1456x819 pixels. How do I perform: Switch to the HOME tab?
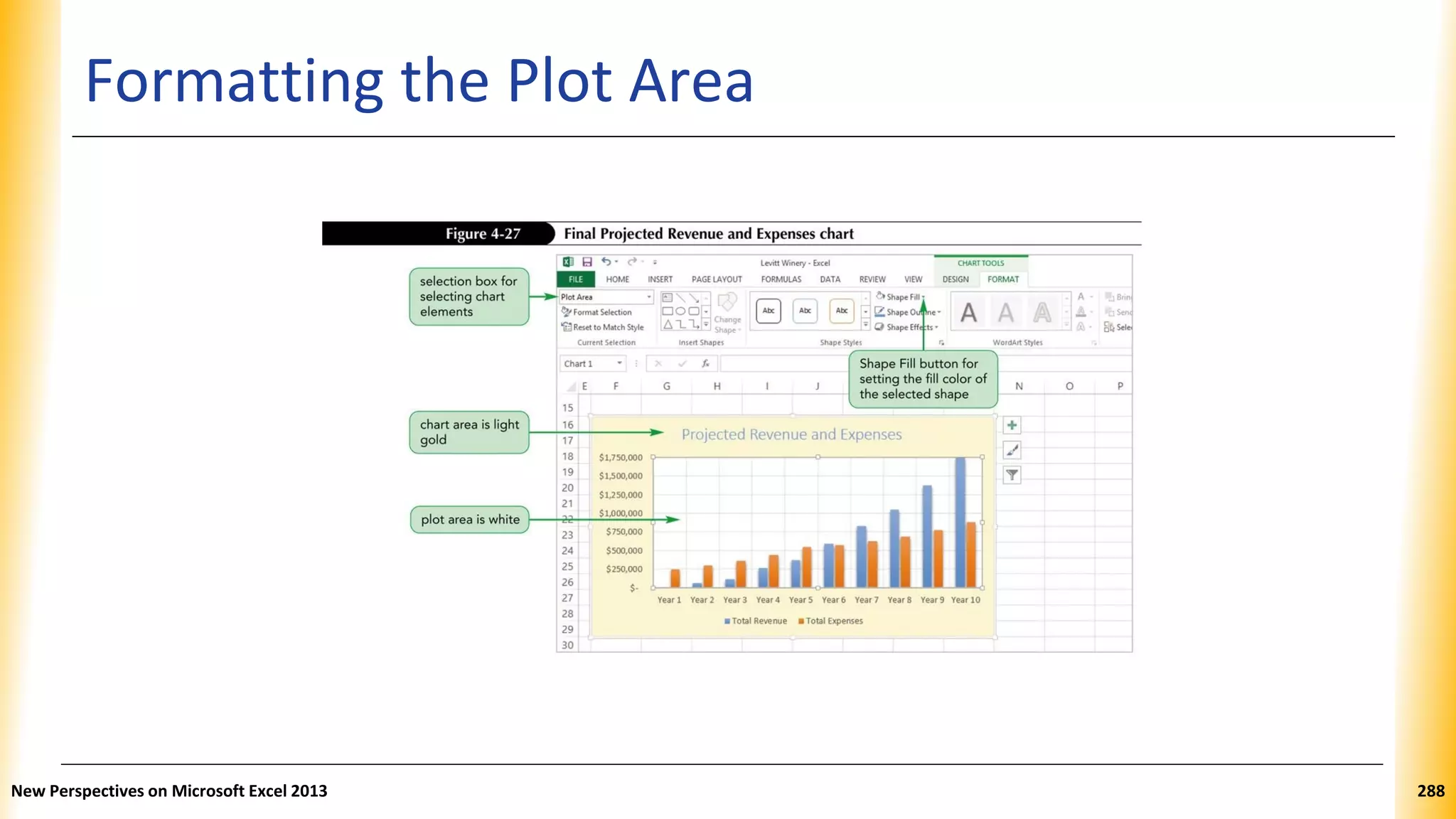click(617, 279)
